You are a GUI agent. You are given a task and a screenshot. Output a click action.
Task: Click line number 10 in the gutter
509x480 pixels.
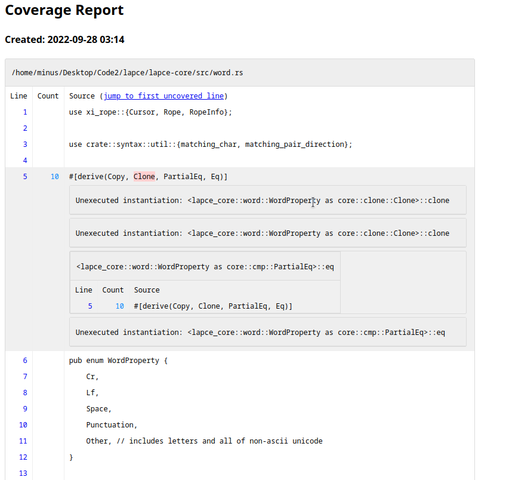pos(23,425)
